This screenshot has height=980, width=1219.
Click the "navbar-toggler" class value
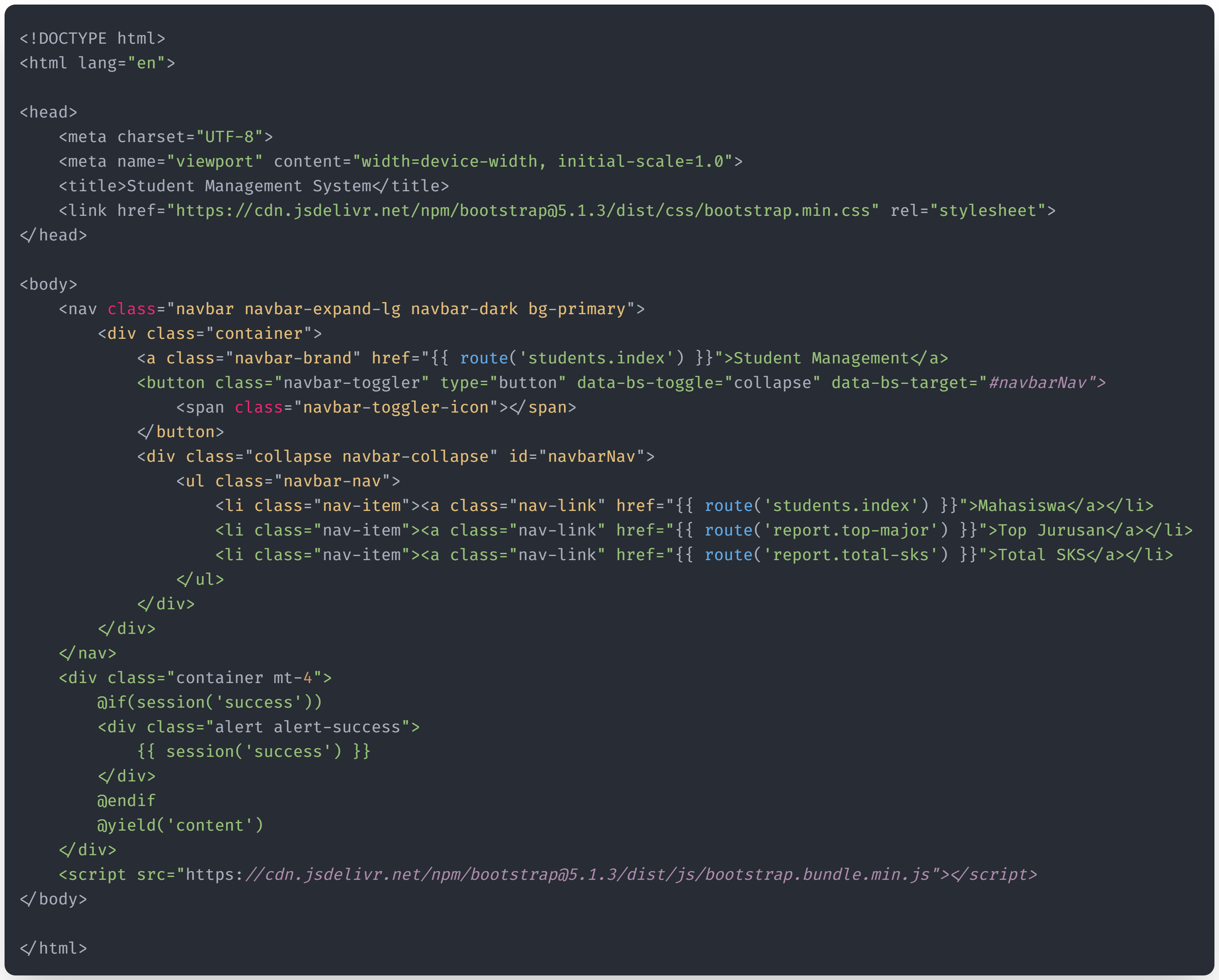coord(352,383)
